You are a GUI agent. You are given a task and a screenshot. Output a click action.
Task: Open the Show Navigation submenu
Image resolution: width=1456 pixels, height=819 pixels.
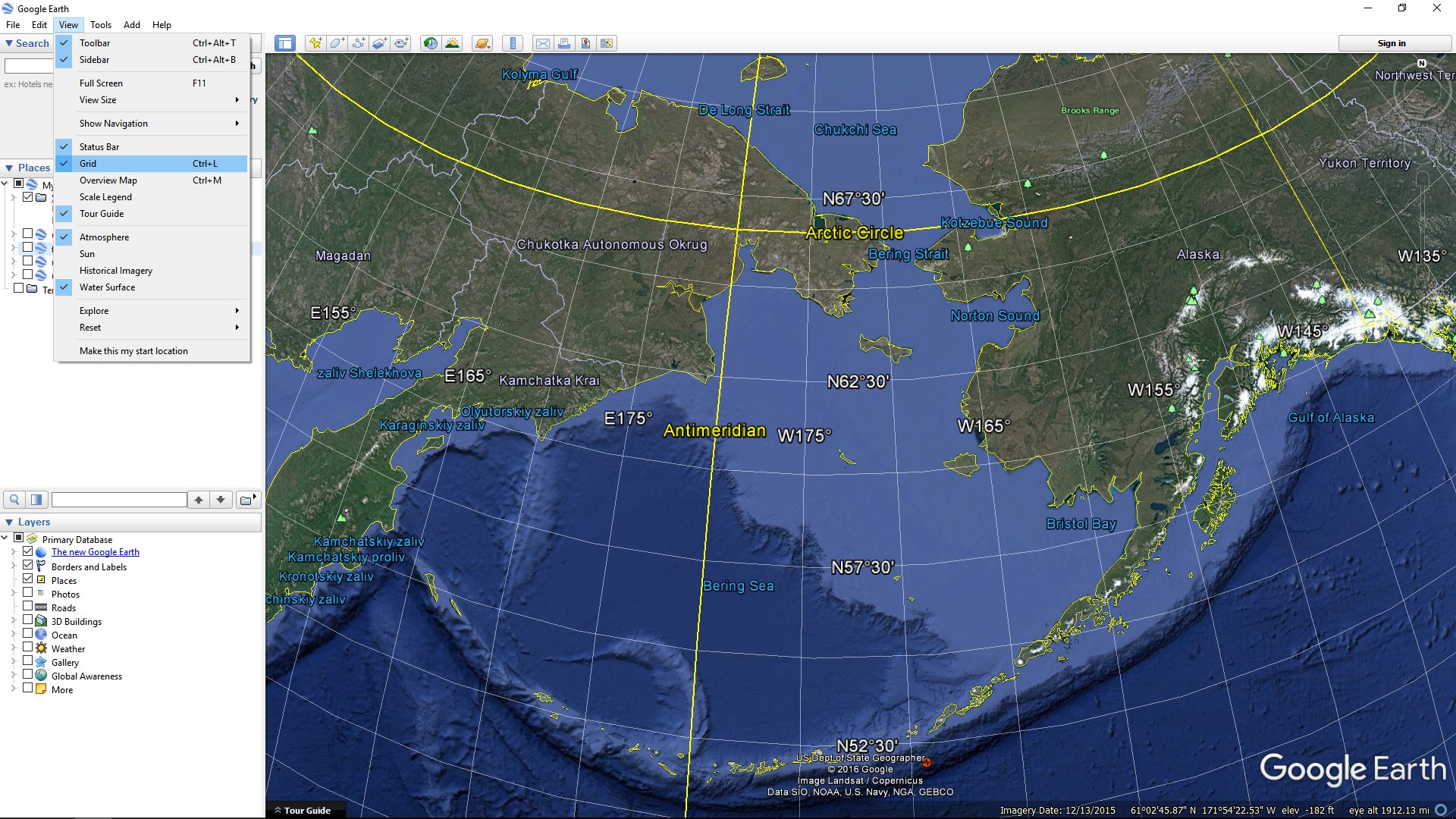pos(152,124)
